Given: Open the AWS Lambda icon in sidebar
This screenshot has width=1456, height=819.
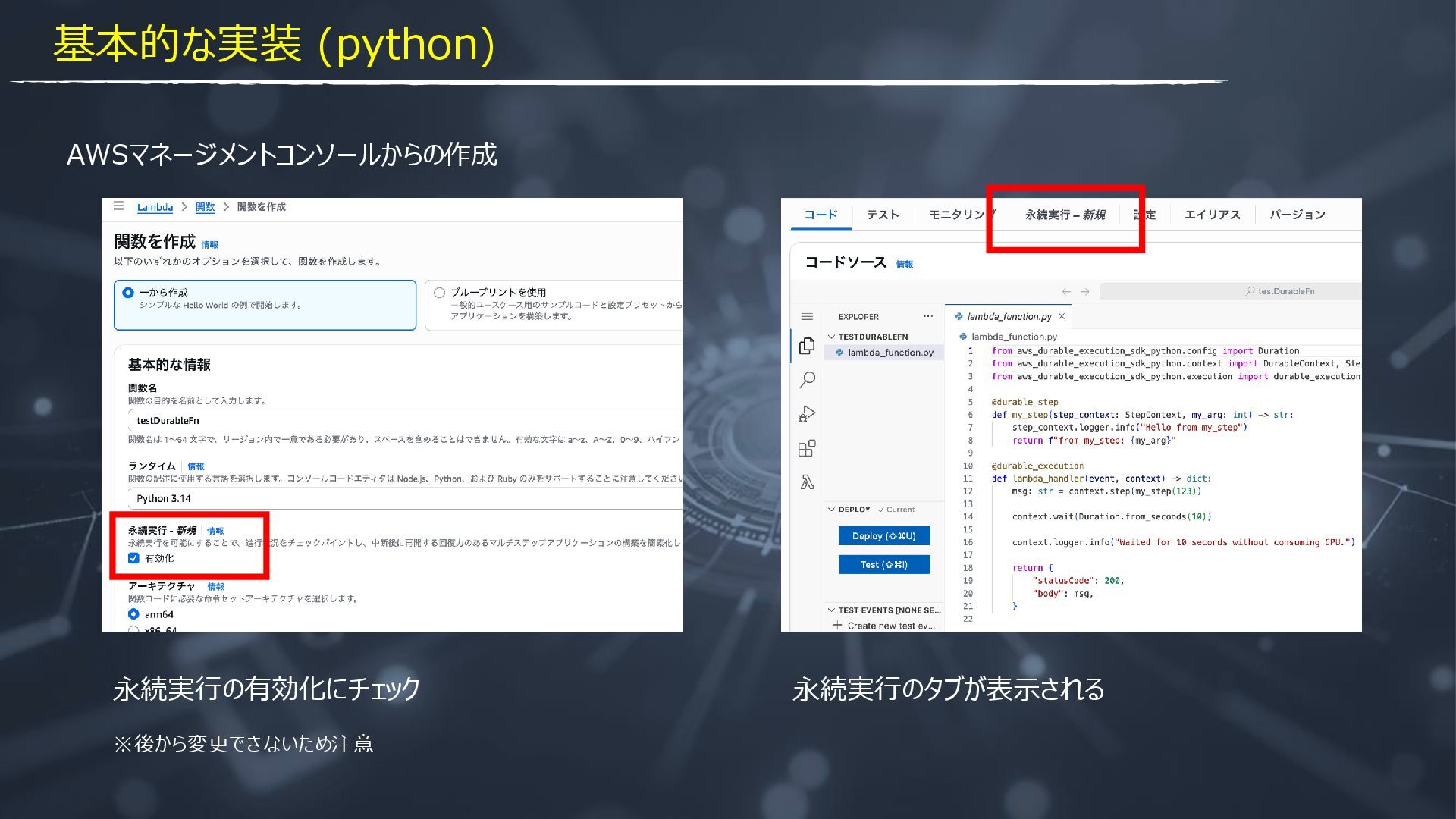Looking at the screenshot, I should click(x=807, y=482).
